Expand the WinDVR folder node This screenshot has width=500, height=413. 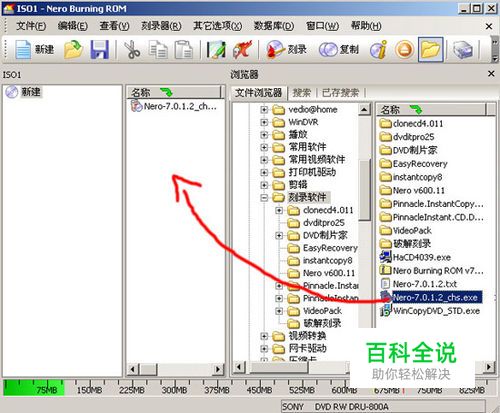264,122
